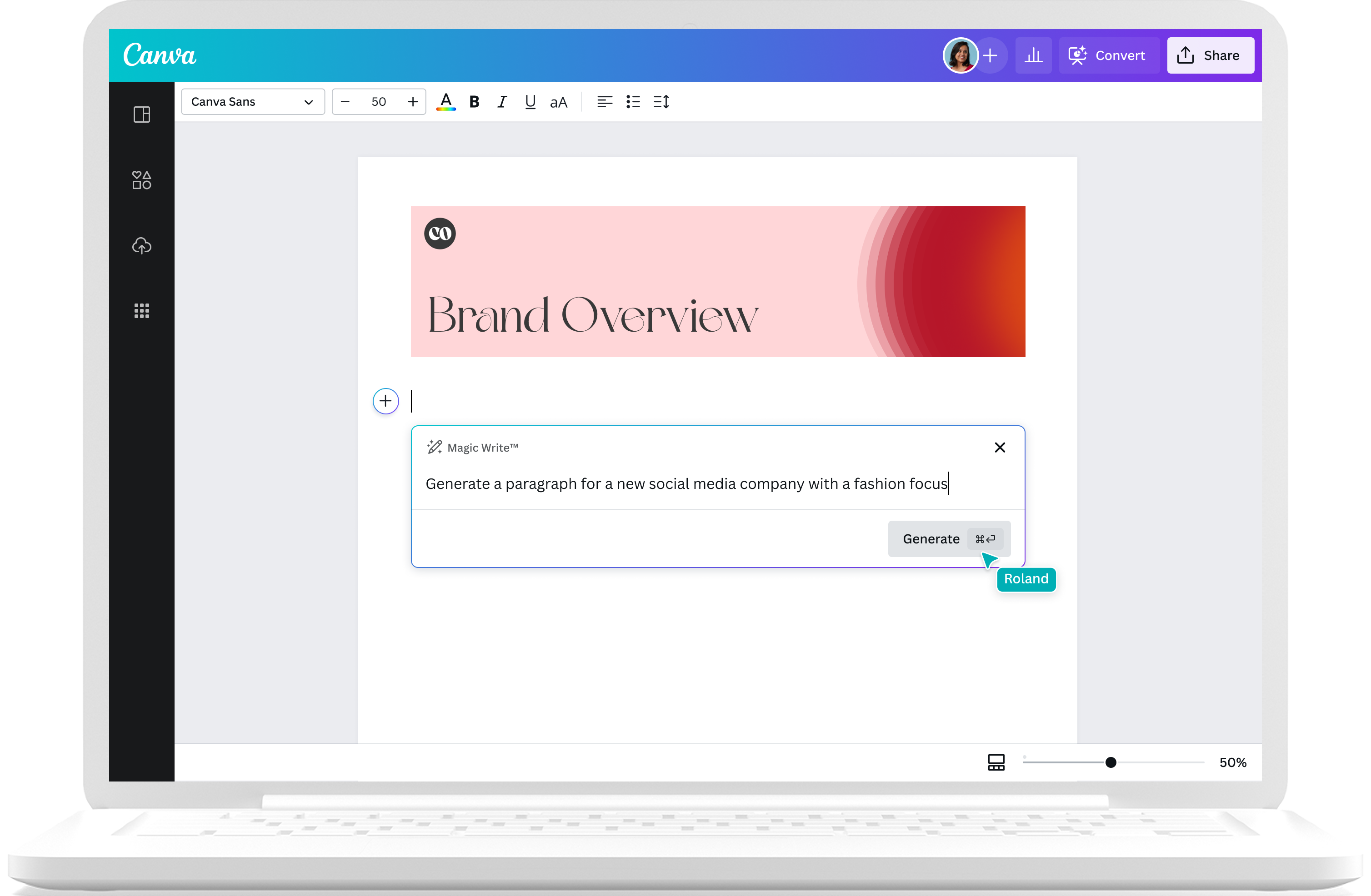Open the Apps grid in the sidebar
The height and width of the screenshot is (896, 1371).
tap(142, 311)
